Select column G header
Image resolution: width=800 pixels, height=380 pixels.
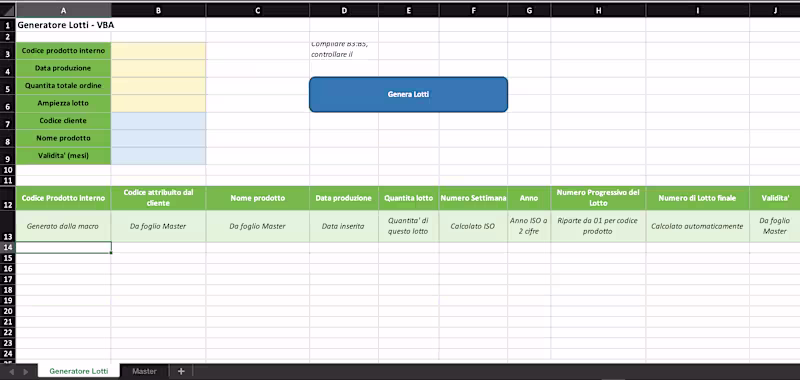click(x=529, y=10)
